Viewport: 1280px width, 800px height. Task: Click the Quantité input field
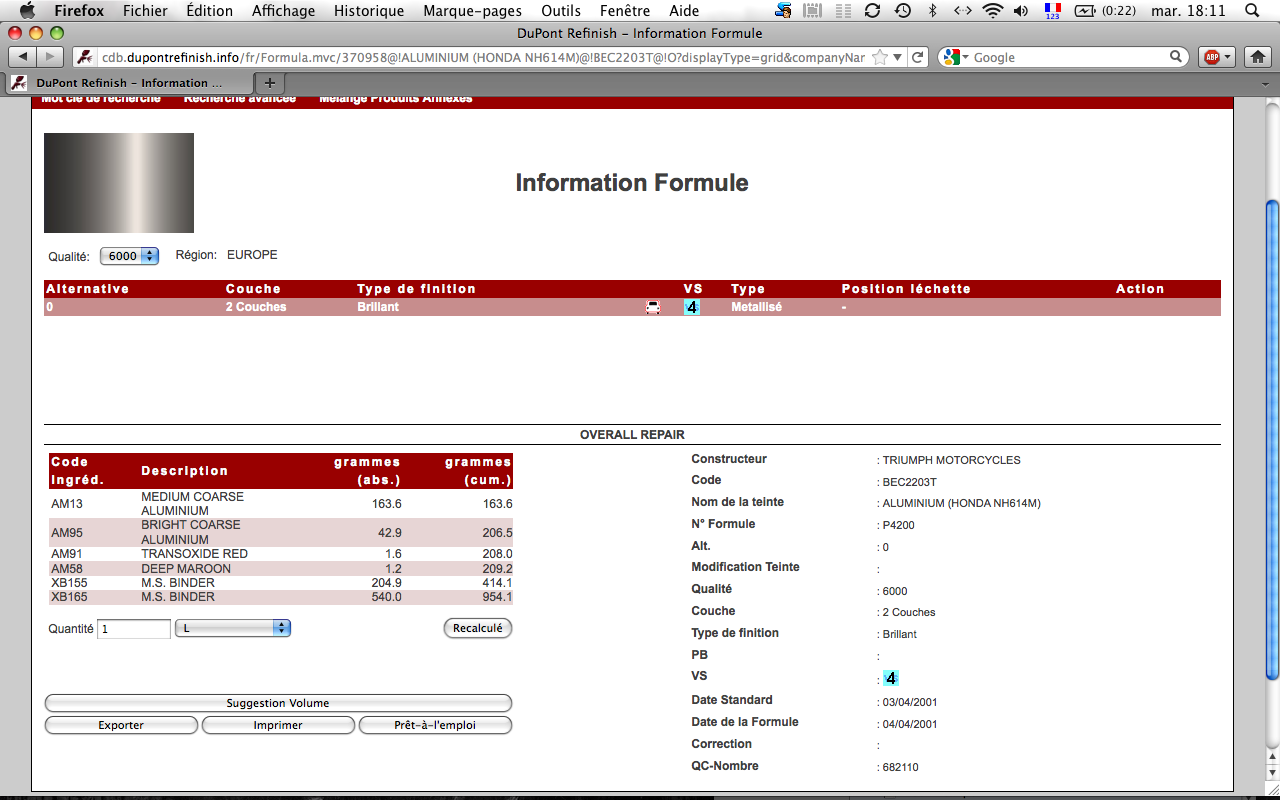tap(134, 629)
